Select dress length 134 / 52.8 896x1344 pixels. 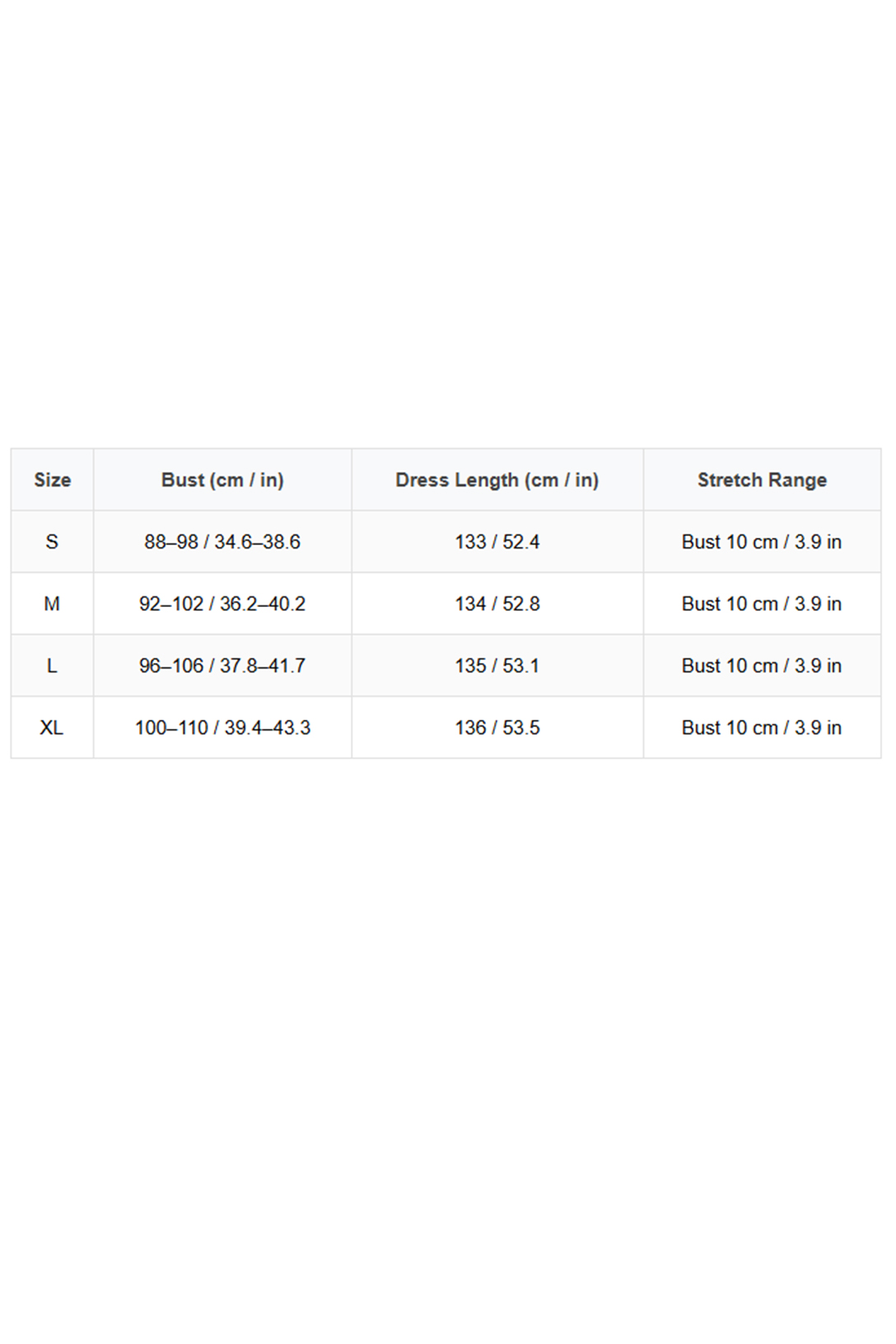pyautogui.click(x=497, y=604)
